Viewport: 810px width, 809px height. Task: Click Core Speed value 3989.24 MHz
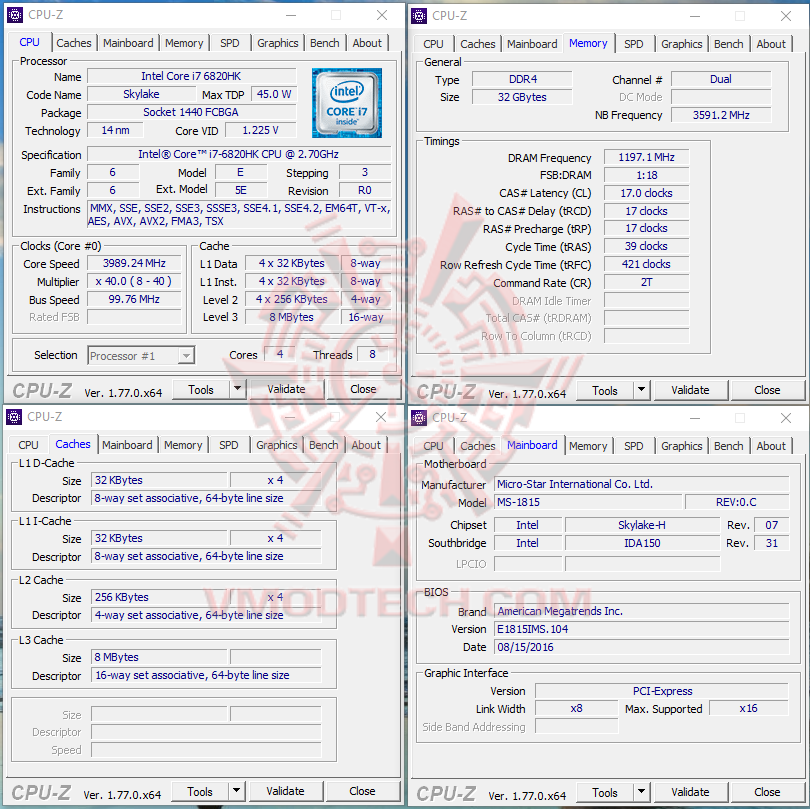(134, 263)
